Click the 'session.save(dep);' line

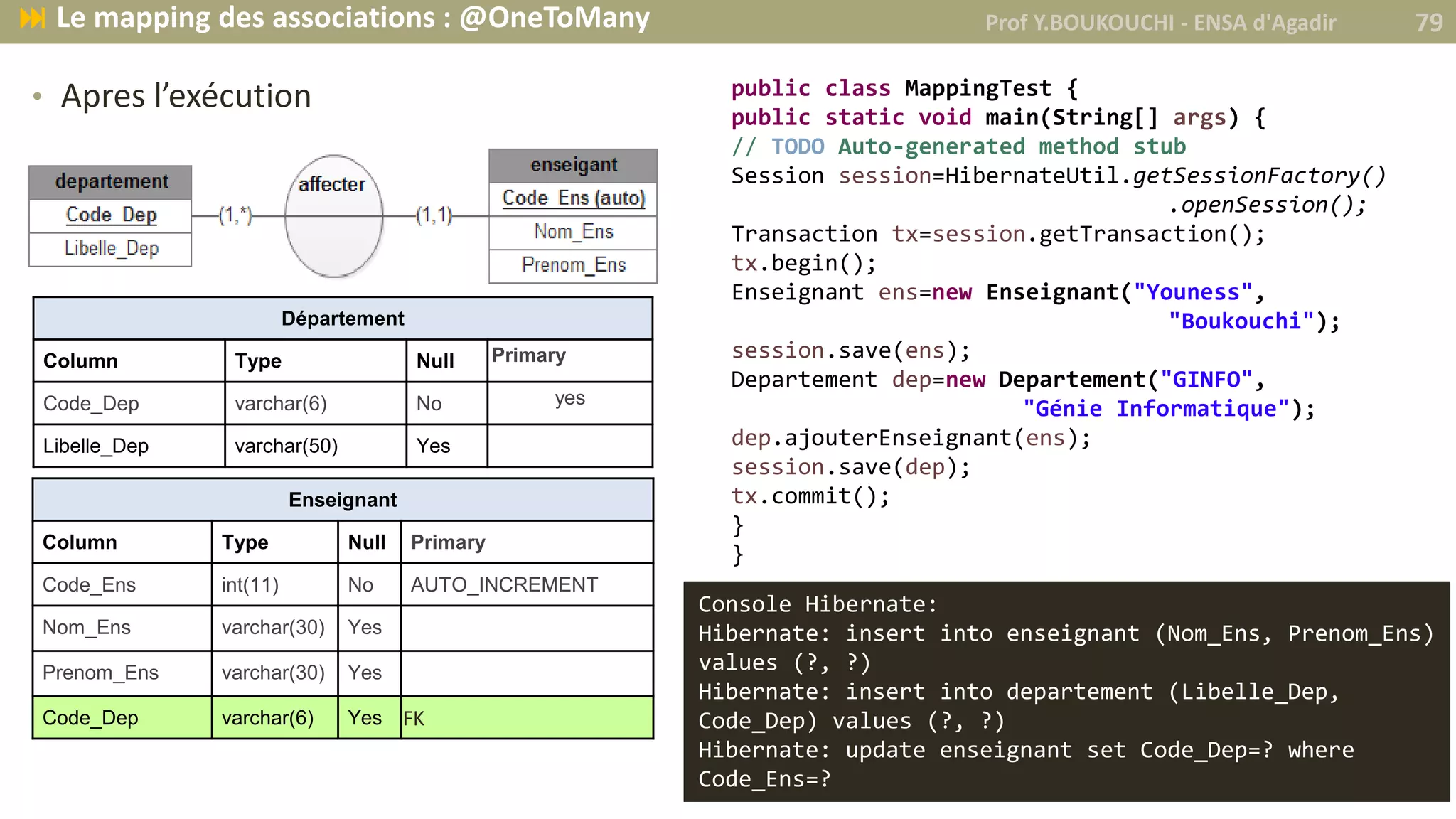click(851, 467)
